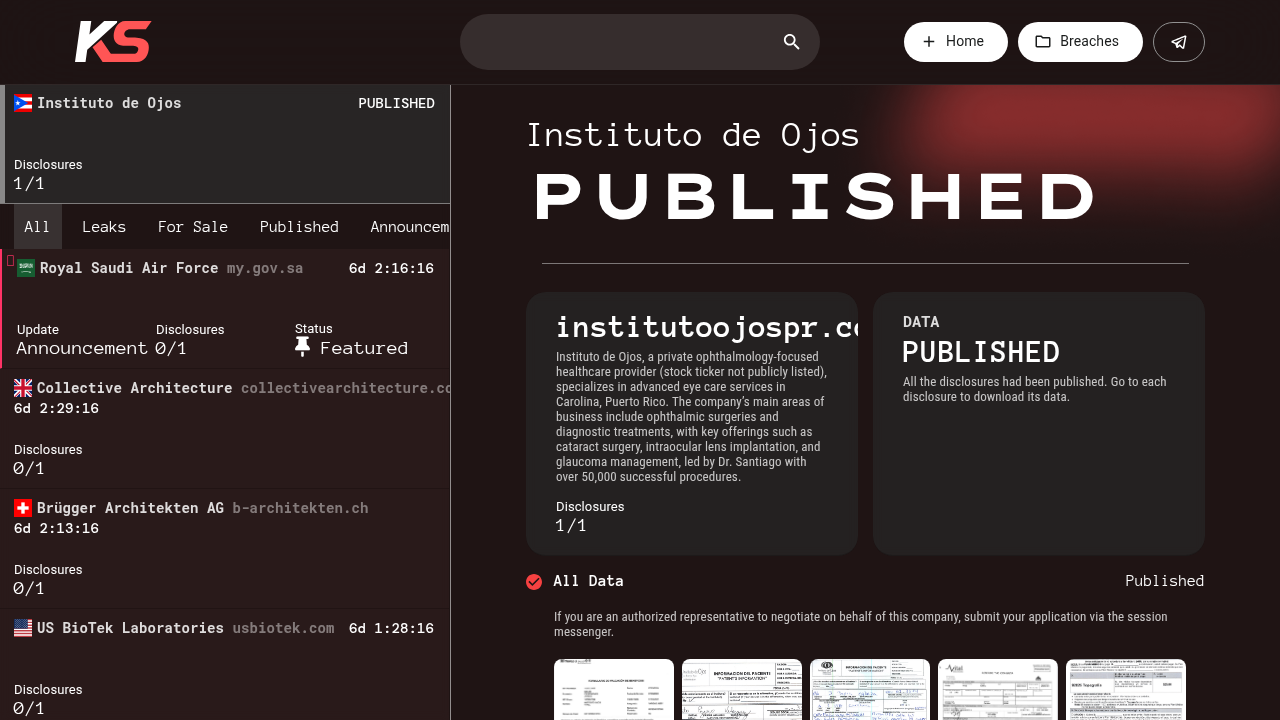Open the fourth document thumbnail
This screenshot has width=1280, height=720.
tap(998, 689)
